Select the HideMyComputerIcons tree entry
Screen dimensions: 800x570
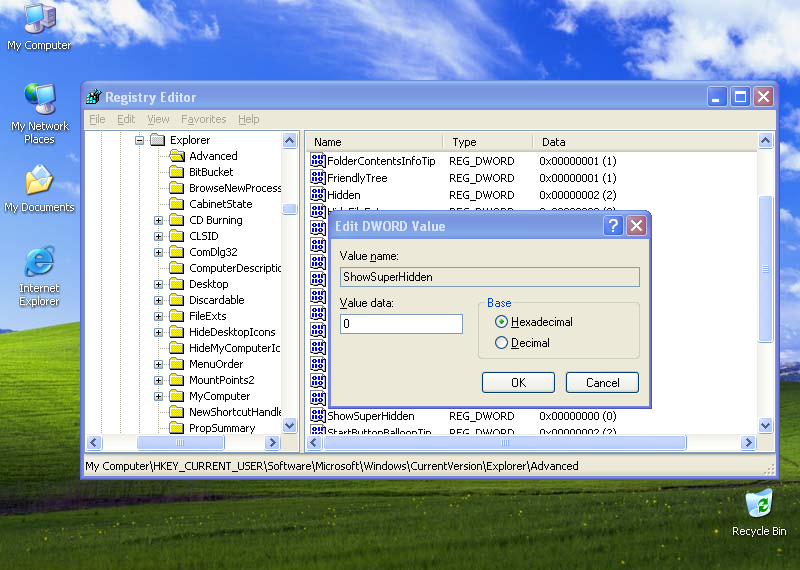(x=234, y=348)
